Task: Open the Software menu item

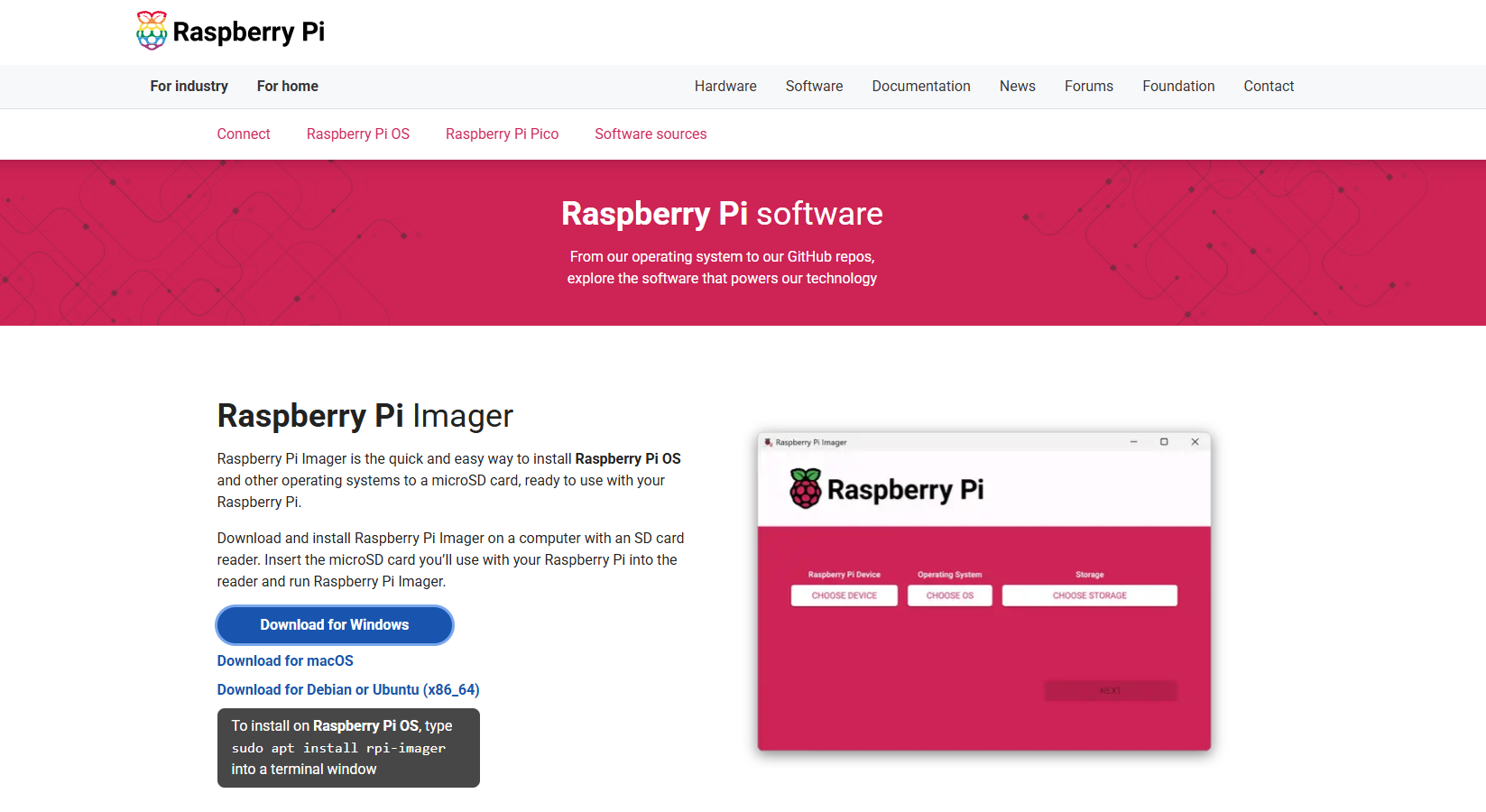Action: 814,86
